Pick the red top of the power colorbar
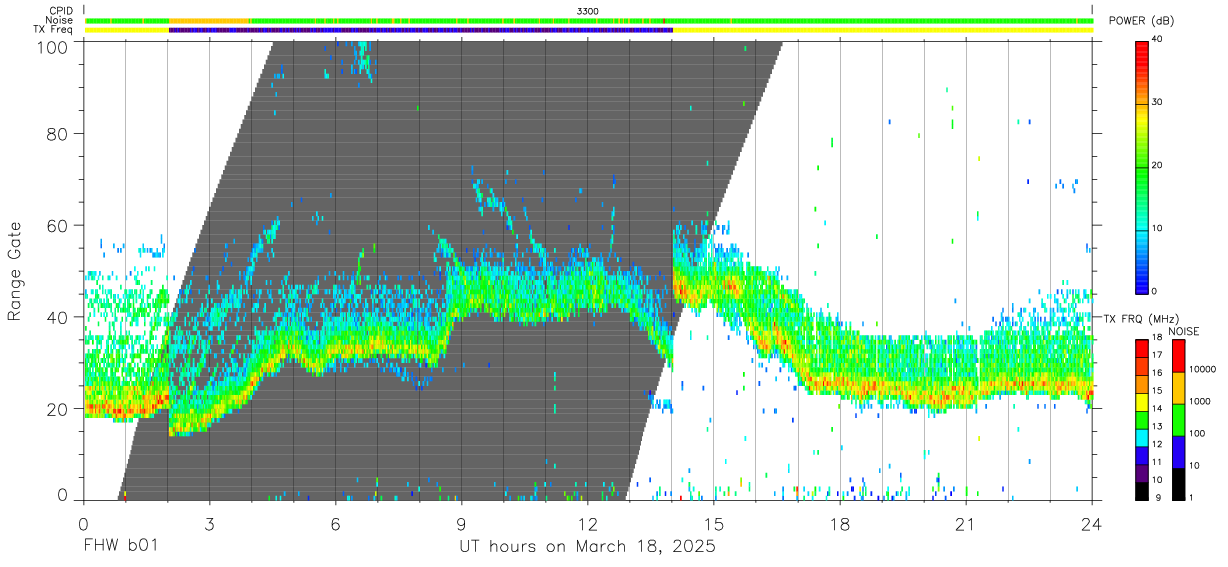This screenshot has width=1228, height=567. (1142, 46)
